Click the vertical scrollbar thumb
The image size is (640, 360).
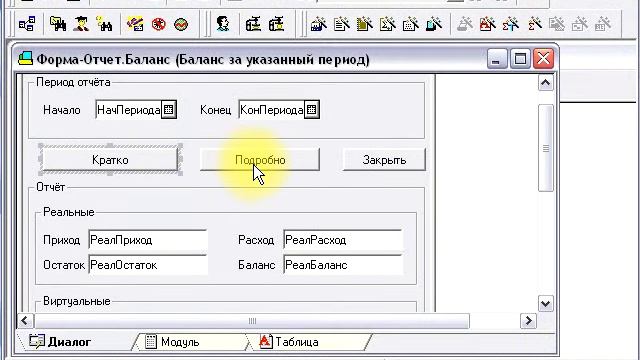pos(546,148)
